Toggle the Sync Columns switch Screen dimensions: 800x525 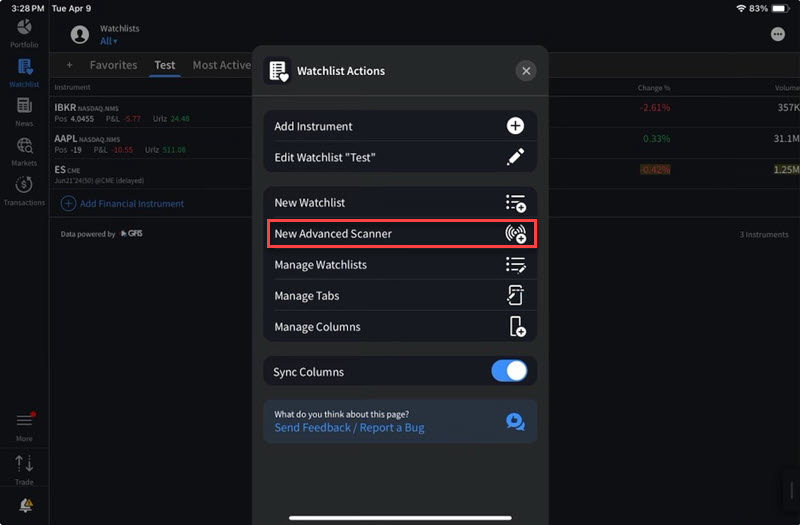click(509, 371)
